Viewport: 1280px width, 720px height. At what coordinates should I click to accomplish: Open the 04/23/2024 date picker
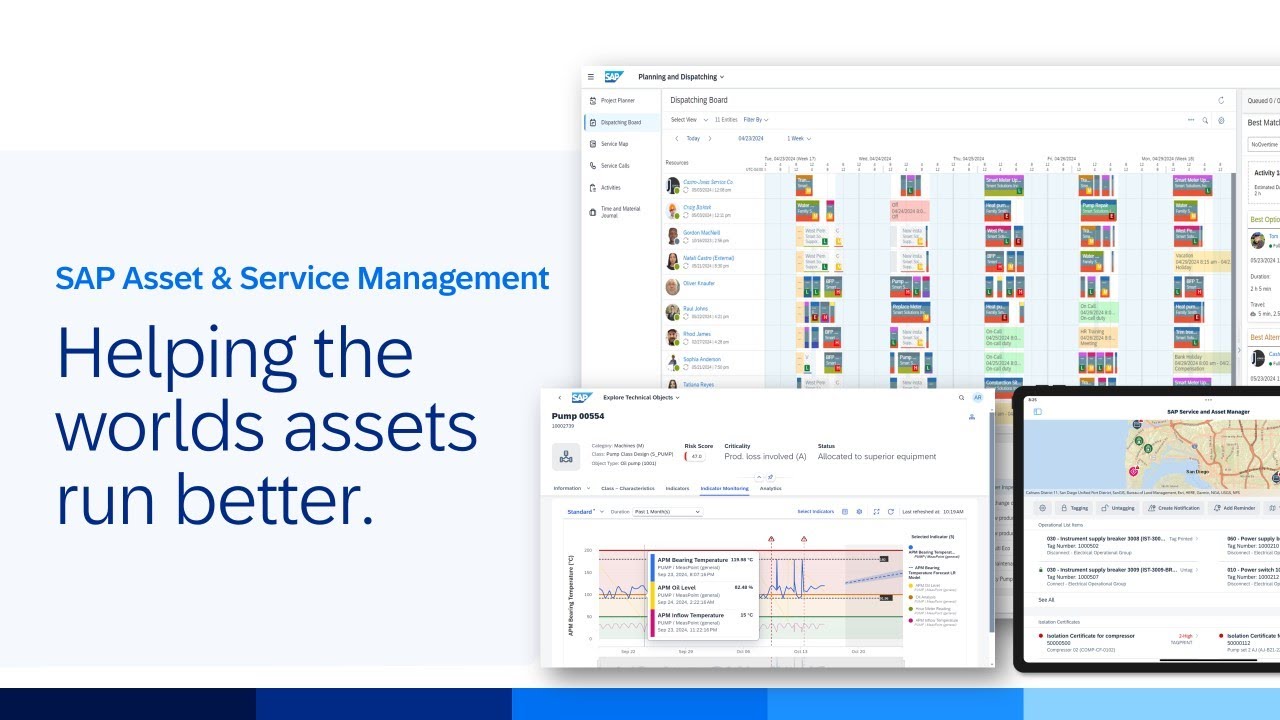click(751, 139)
